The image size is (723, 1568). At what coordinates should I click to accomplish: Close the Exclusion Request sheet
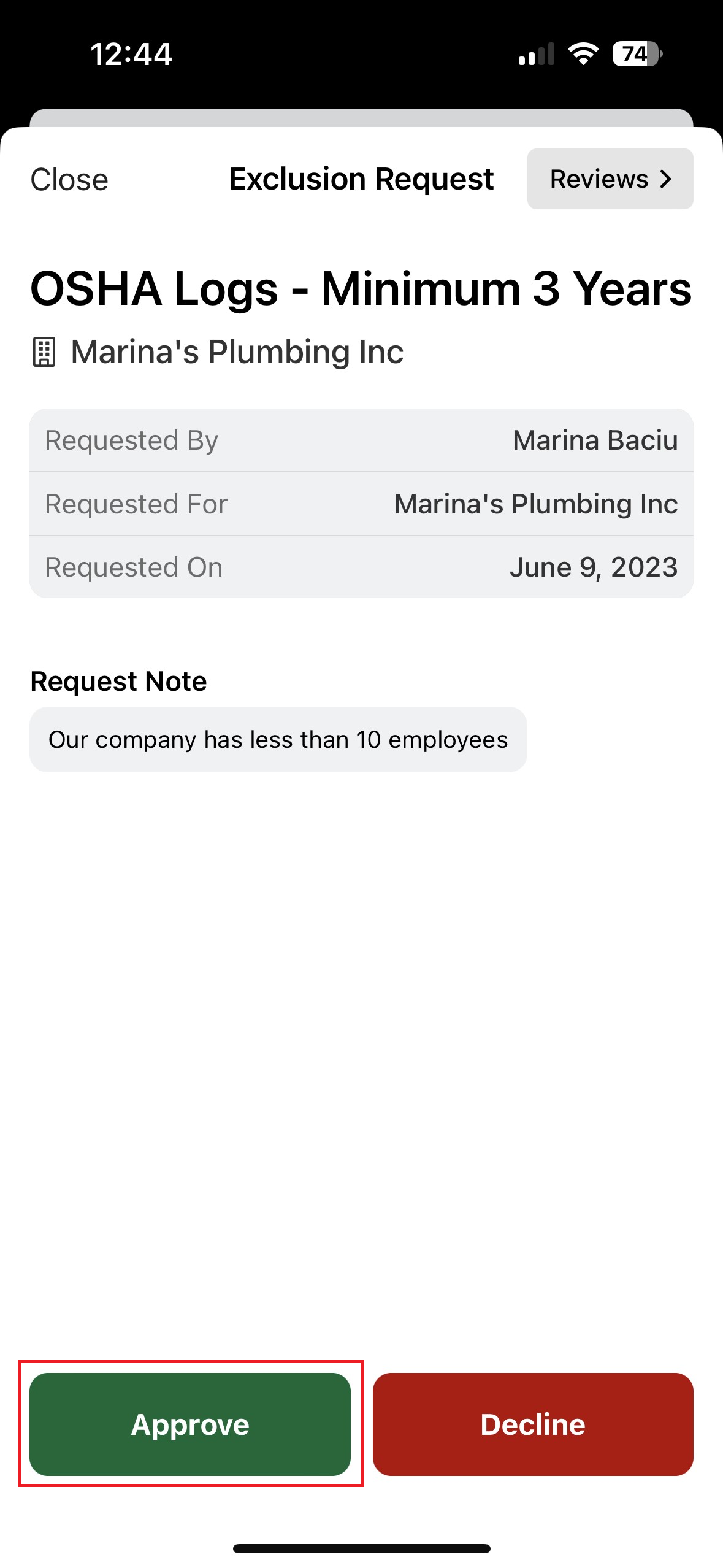point(69,180)
